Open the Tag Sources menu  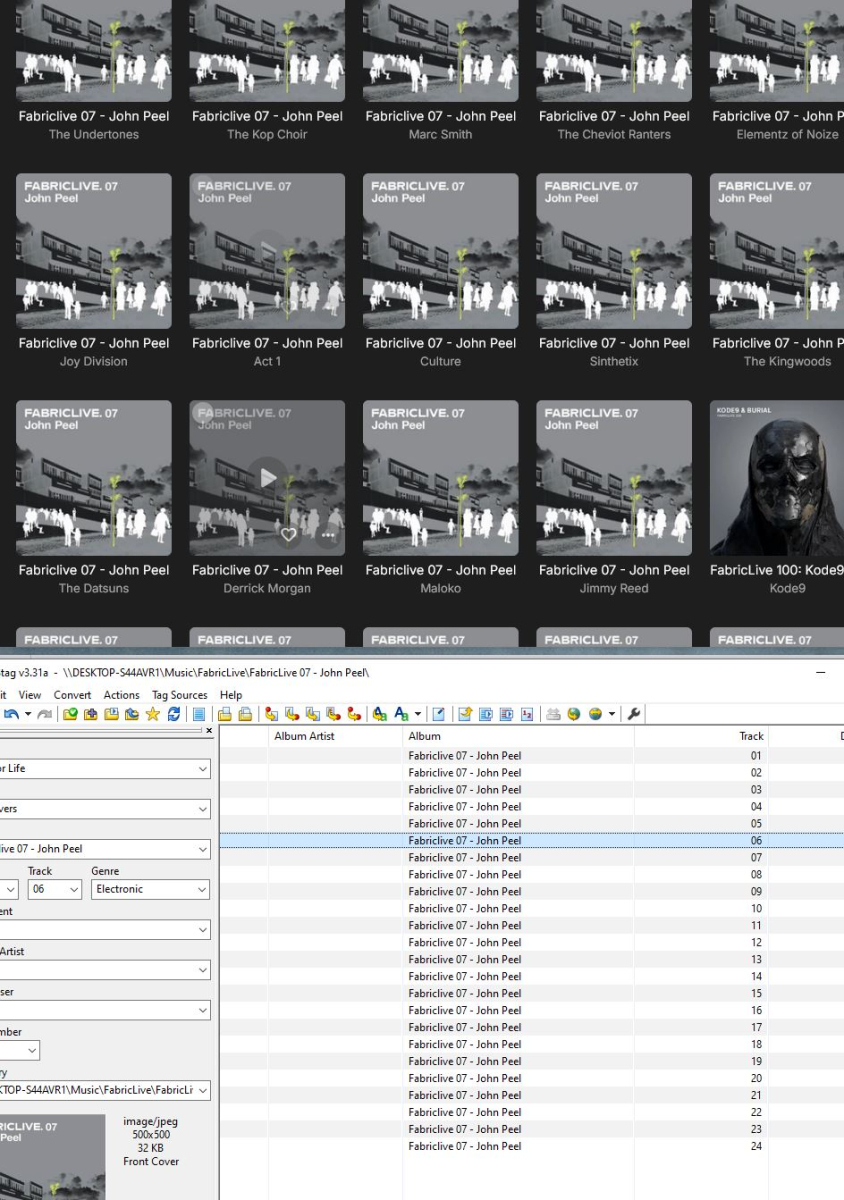[179, 695]
